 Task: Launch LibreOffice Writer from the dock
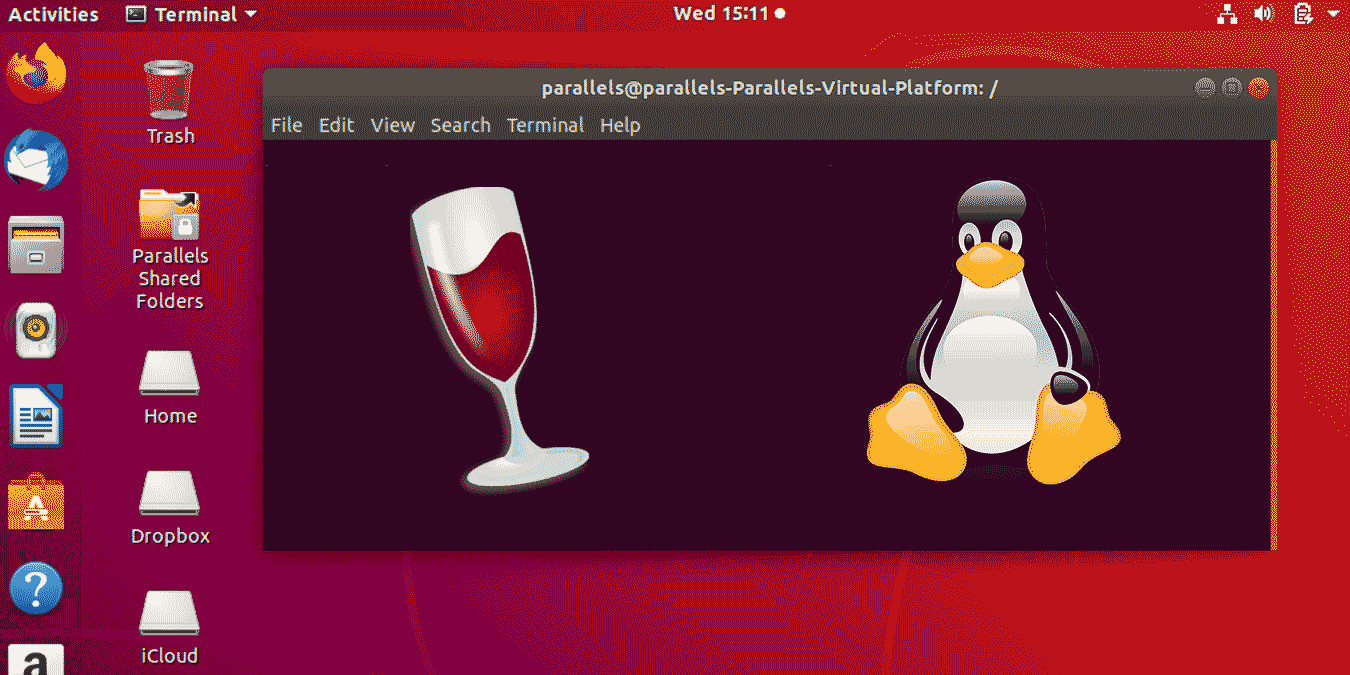(x=37, y=416)
